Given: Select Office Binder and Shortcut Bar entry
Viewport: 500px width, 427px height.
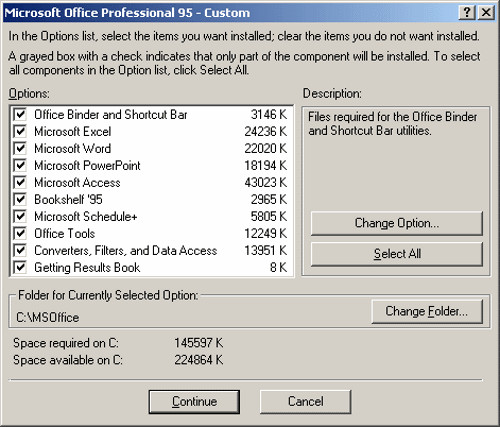Looking at the screenshot, I should coord(111,115).
